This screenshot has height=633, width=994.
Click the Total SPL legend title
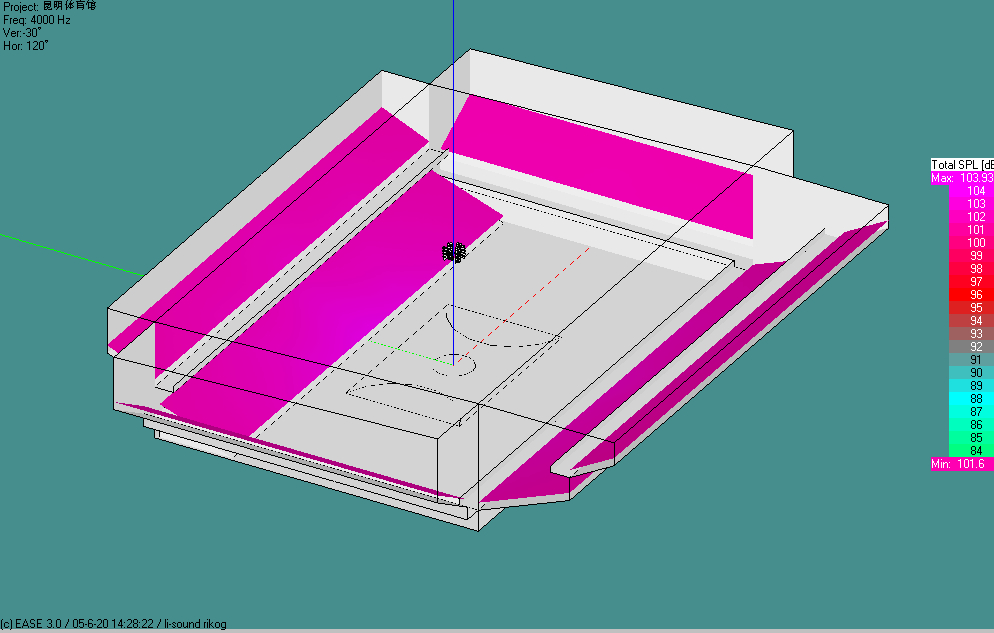(962, 165)
